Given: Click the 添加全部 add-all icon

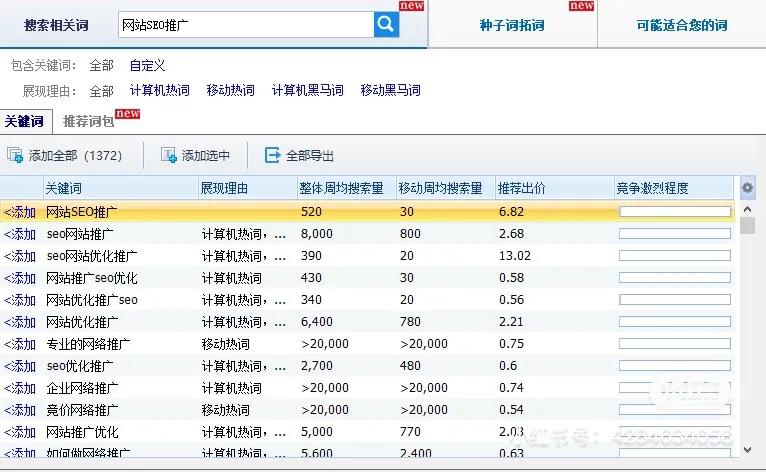Looking at the screenshot, I should click(x=15, y=155).
